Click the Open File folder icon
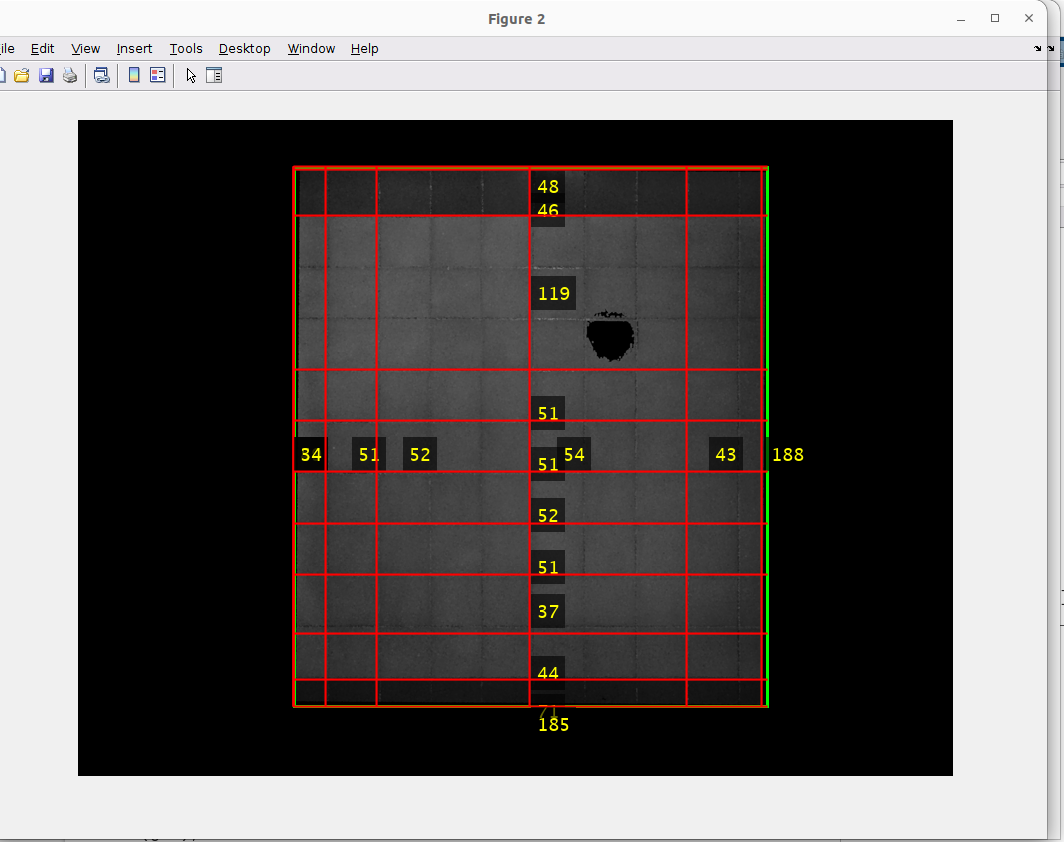This screenshot has height=842, width=1064. click(21, 75)
